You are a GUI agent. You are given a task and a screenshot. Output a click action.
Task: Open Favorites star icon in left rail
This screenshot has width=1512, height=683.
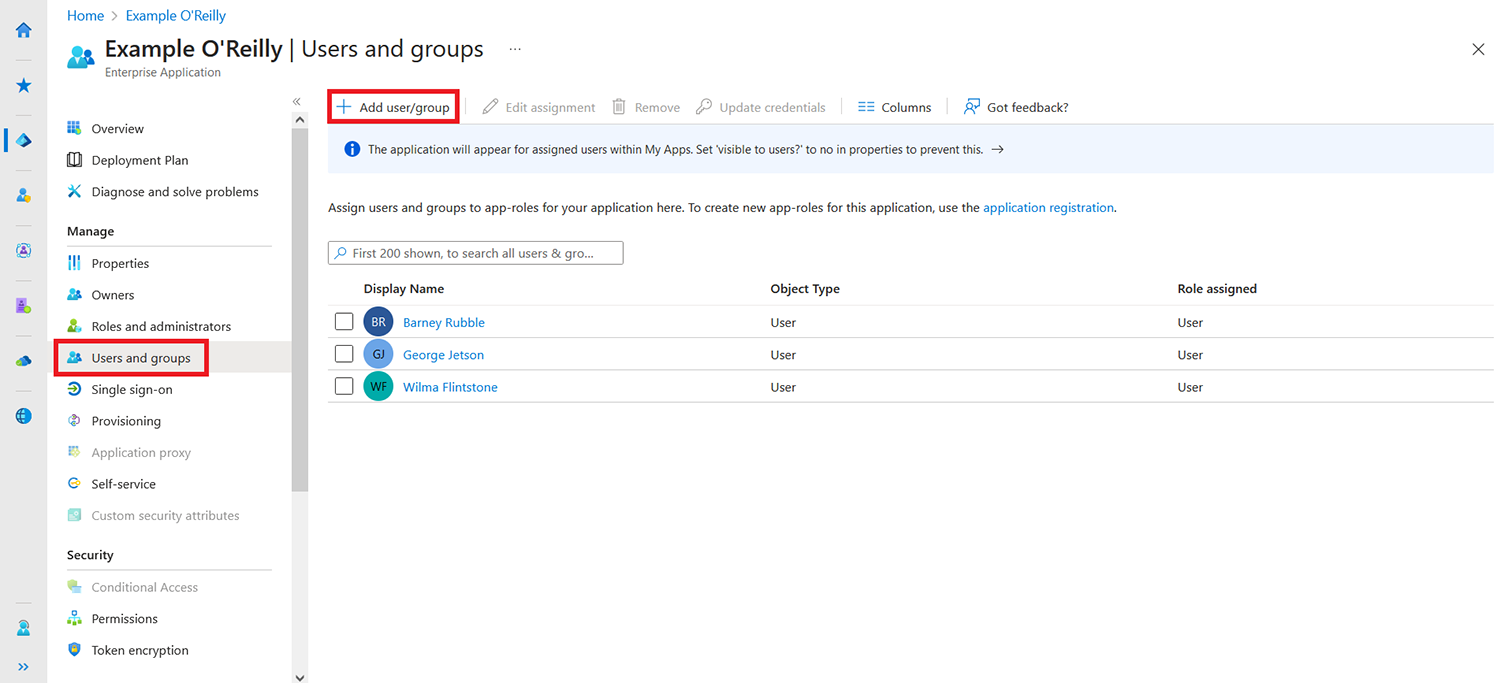pyautogui.click(x=24, y=86)
